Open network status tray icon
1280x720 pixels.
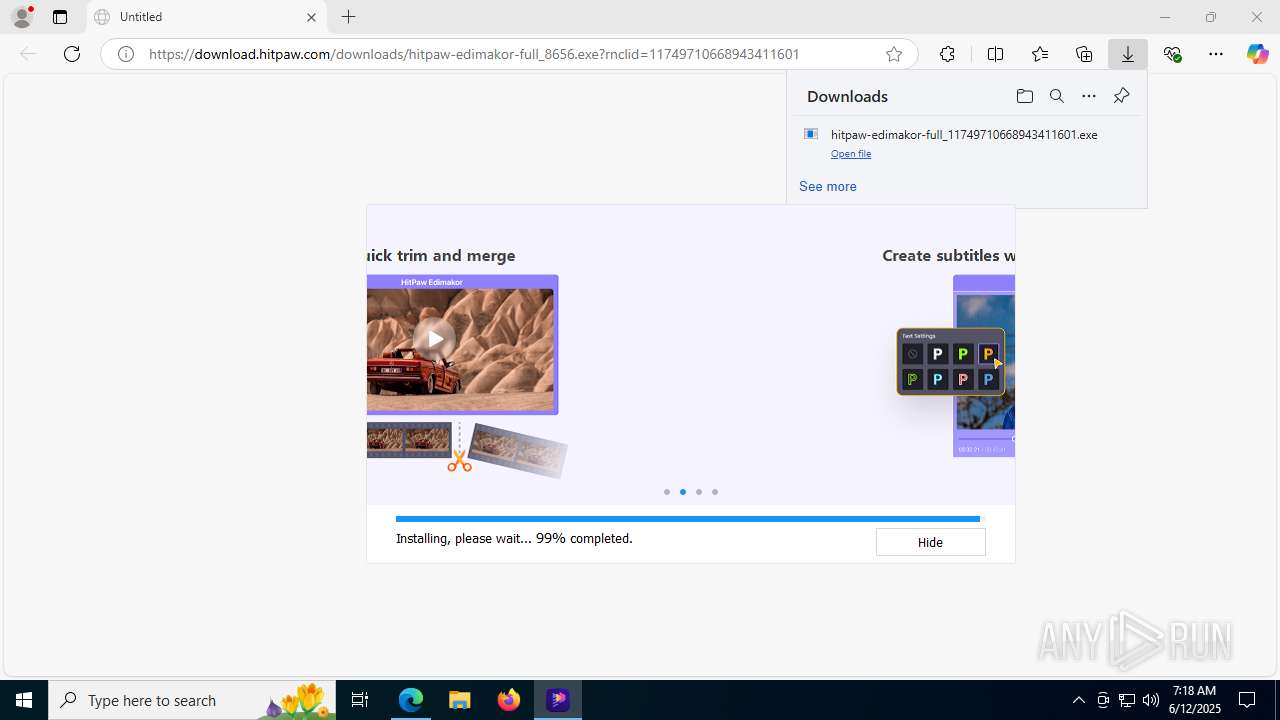click(x=1127, y=700)
